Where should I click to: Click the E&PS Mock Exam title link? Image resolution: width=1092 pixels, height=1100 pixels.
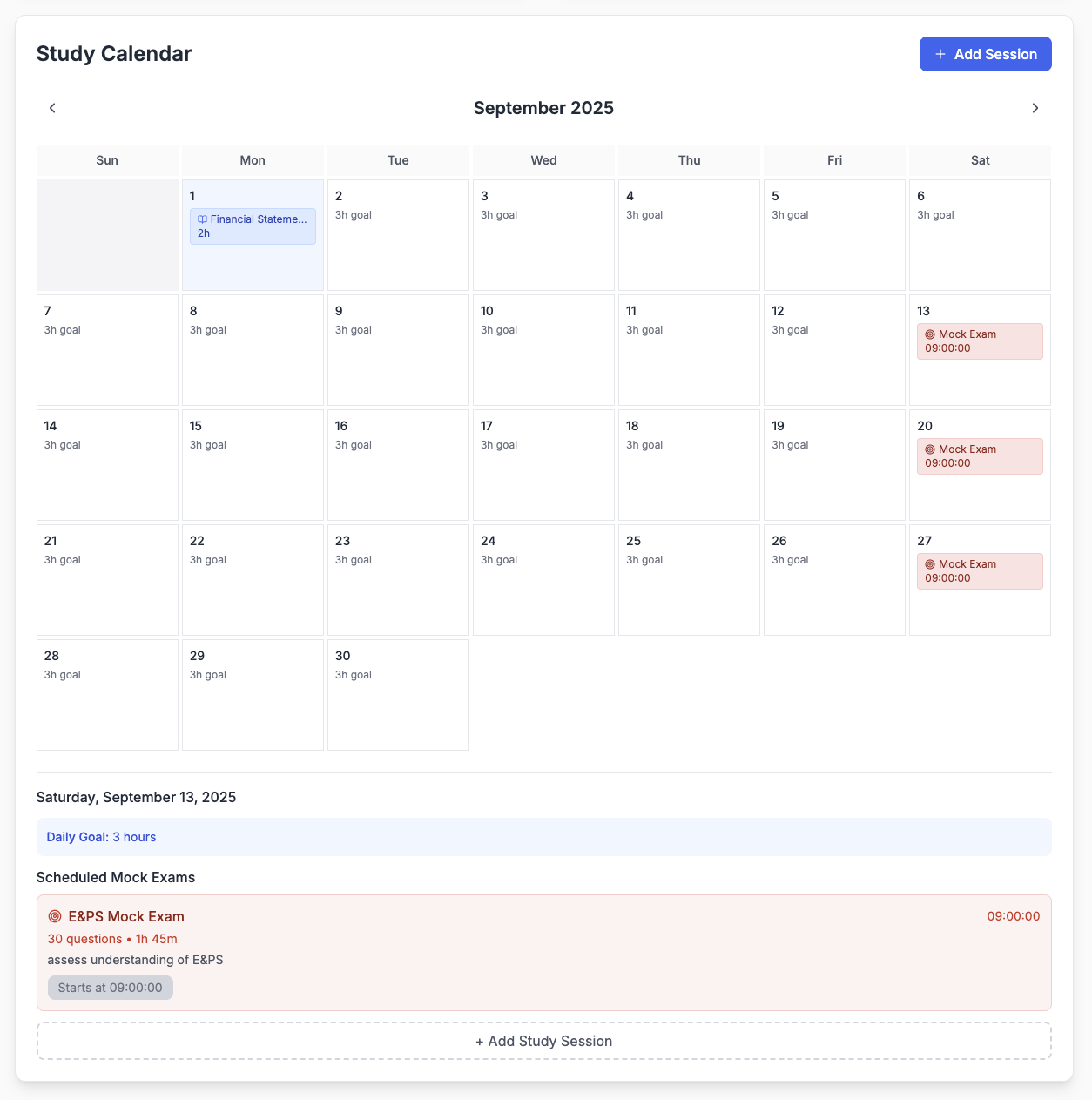(x=125, y=916)
